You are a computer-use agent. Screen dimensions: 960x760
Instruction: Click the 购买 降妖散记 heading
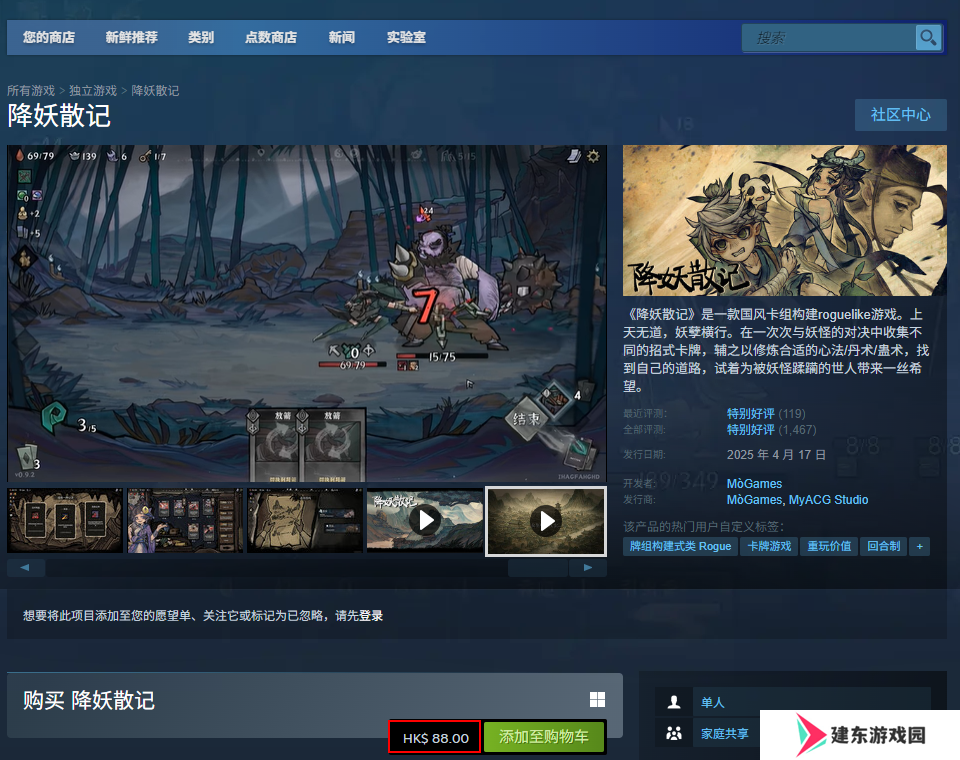click(89, 700)
